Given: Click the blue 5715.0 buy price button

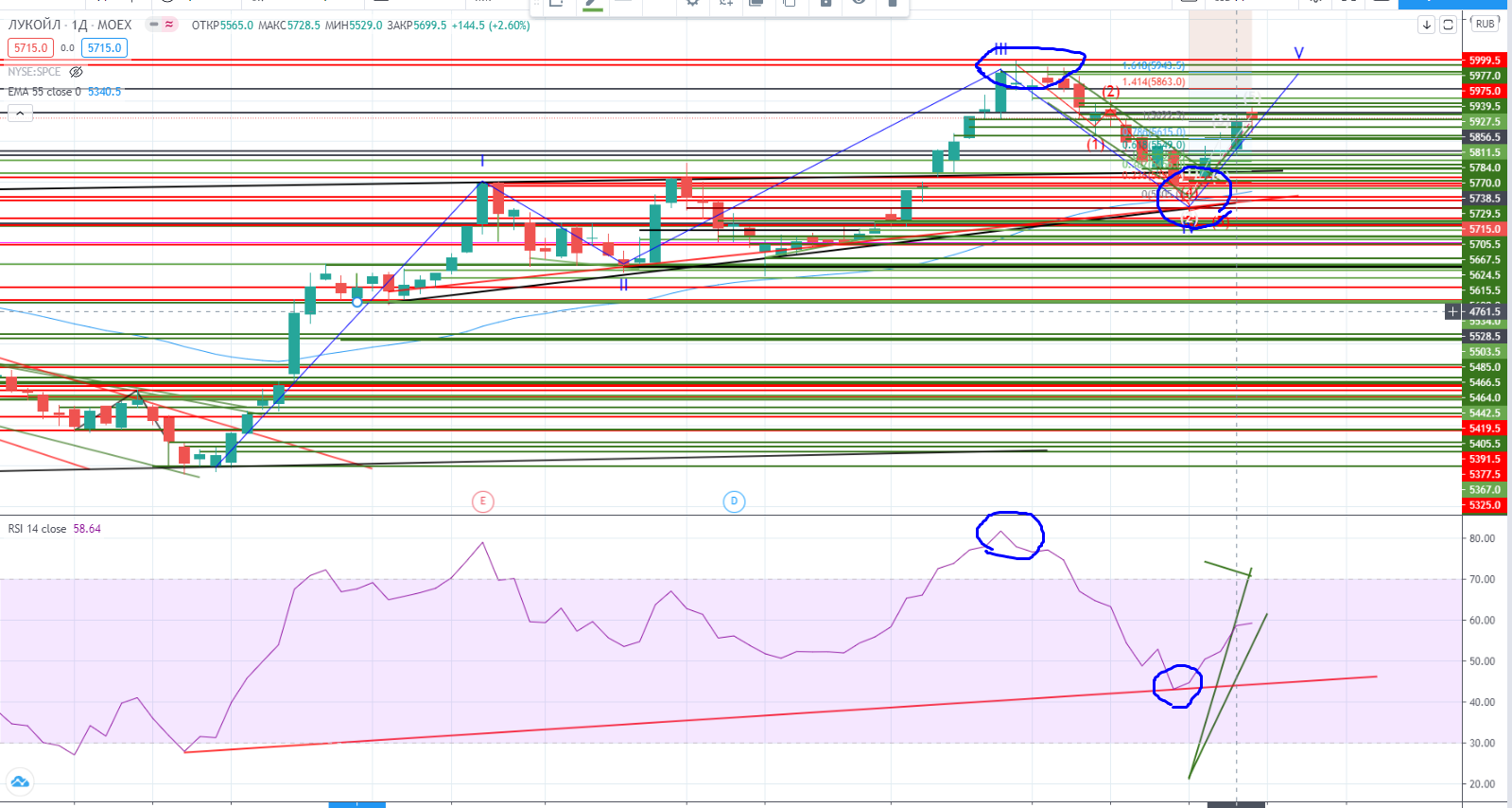Looking at the screenshot, I should 104,48.
